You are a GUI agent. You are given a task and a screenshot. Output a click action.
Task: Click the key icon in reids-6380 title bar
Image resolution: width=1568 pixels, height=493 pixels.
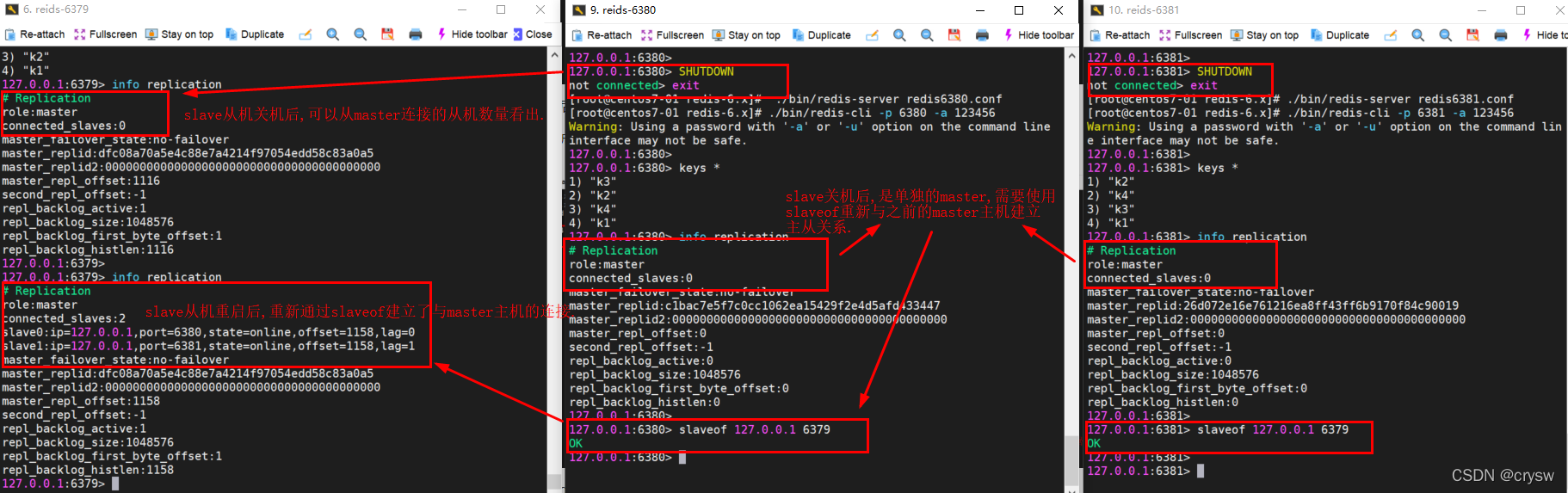(x=579, y=10)
